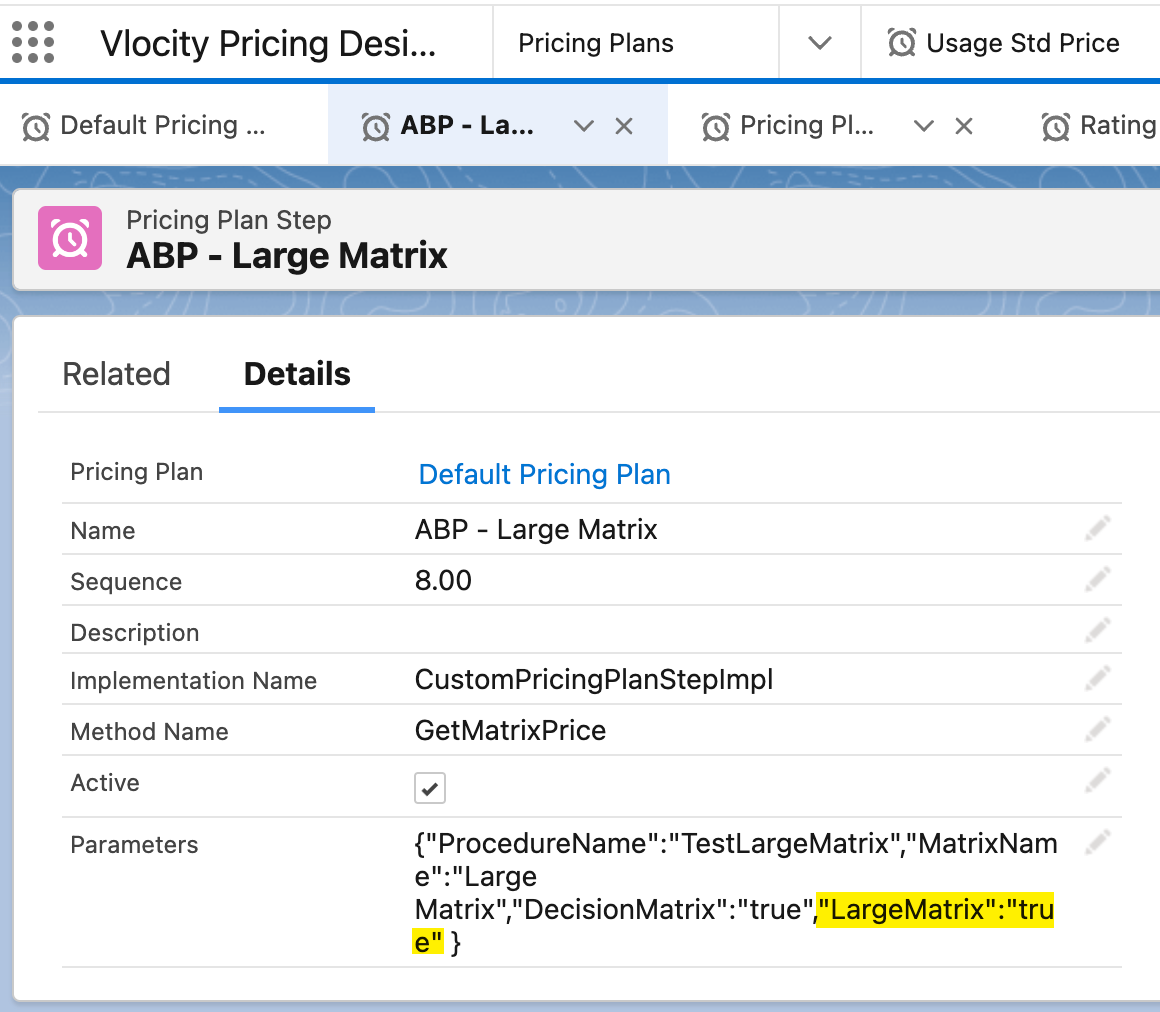
Task: Click the CustomPricingPlanStepImpl value
Action: (593, 680)
